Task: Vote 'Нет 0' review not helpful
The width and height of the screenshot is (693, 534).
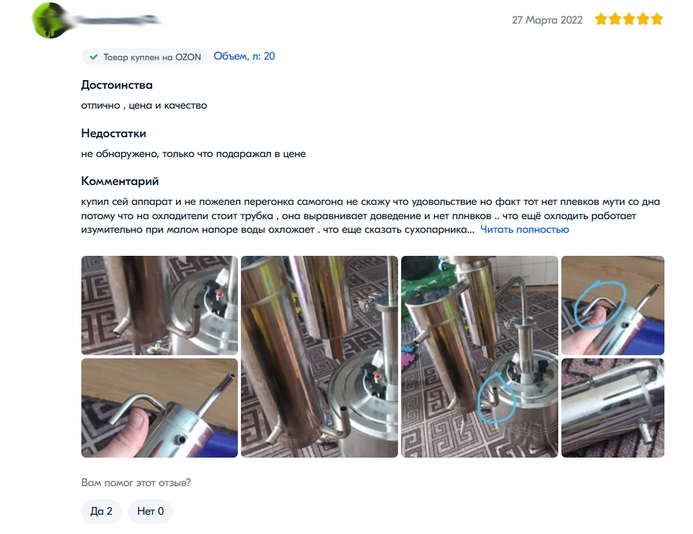Action: click(150, 511)
